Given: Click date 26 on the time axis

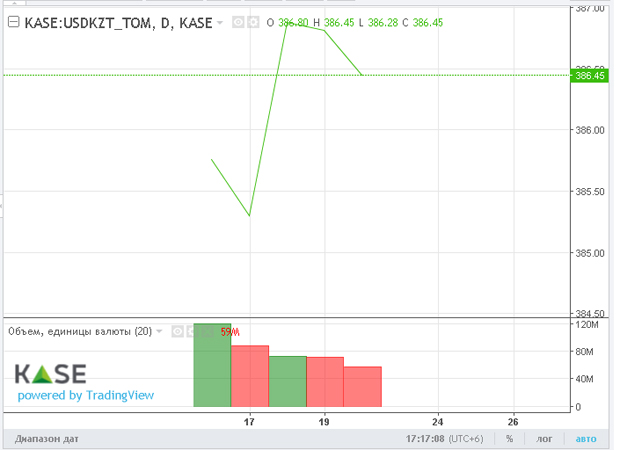Looking at the screenshot, I should (513, 422).
